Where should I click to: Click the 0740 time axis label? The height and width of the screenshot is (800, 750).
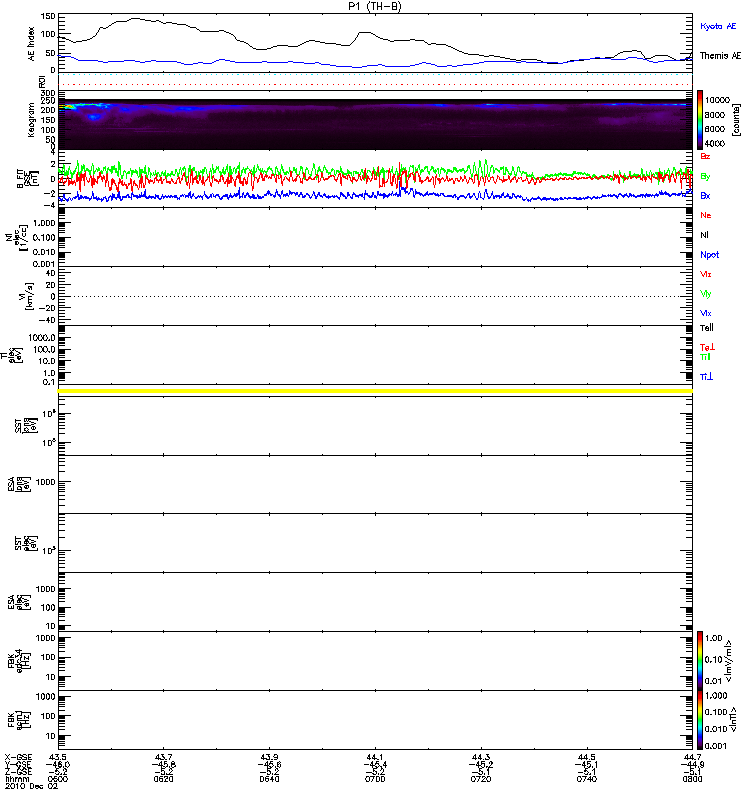(587, 779)
